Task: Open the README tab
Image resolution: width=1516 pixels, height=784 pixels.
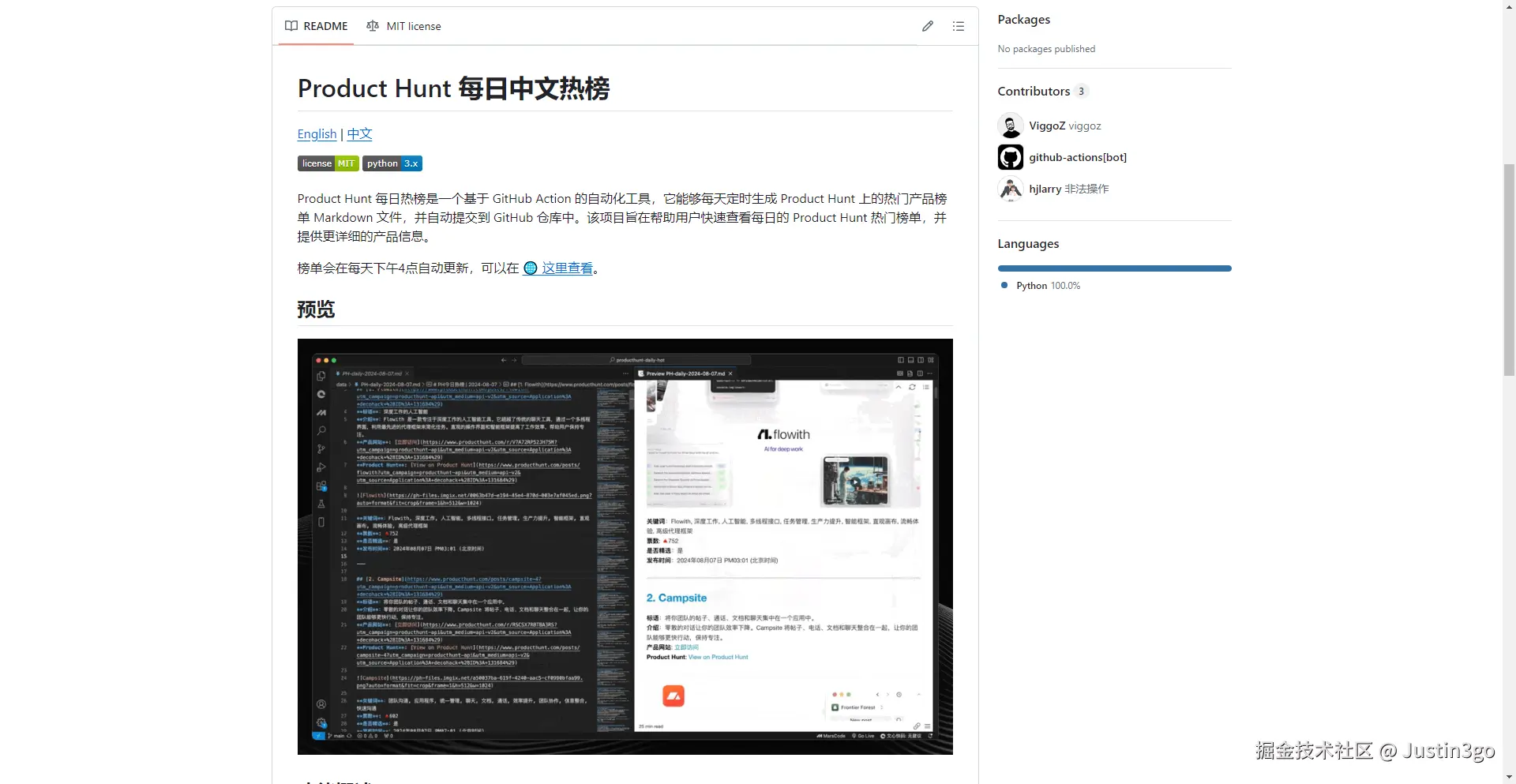Action: [x=316, y=26]
